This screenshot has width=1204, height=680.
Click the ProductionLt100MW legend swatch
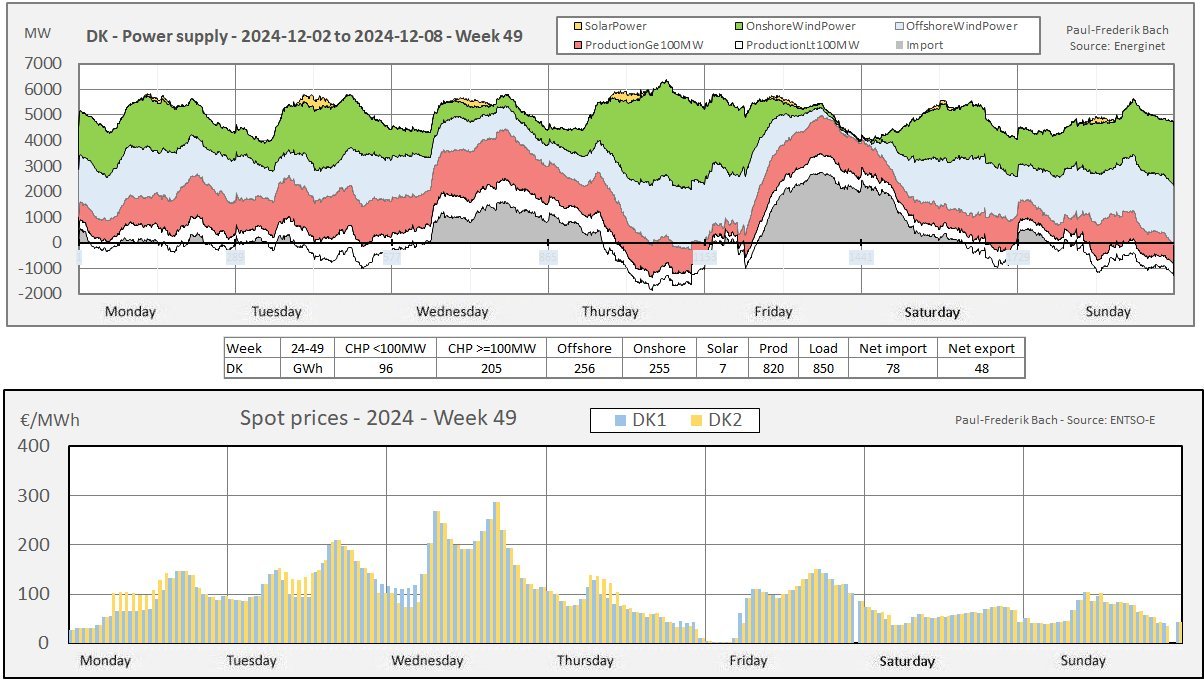[737, 45]
